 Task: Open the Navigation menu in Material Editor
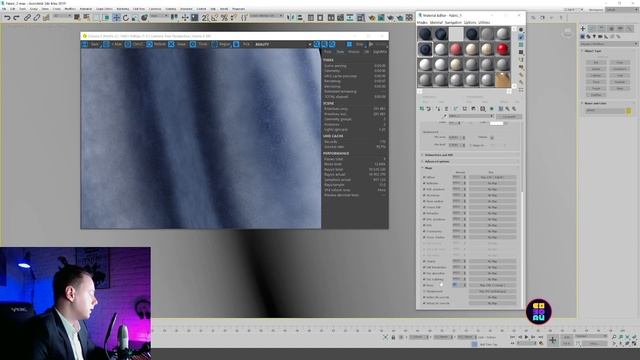tap(453, 22)
